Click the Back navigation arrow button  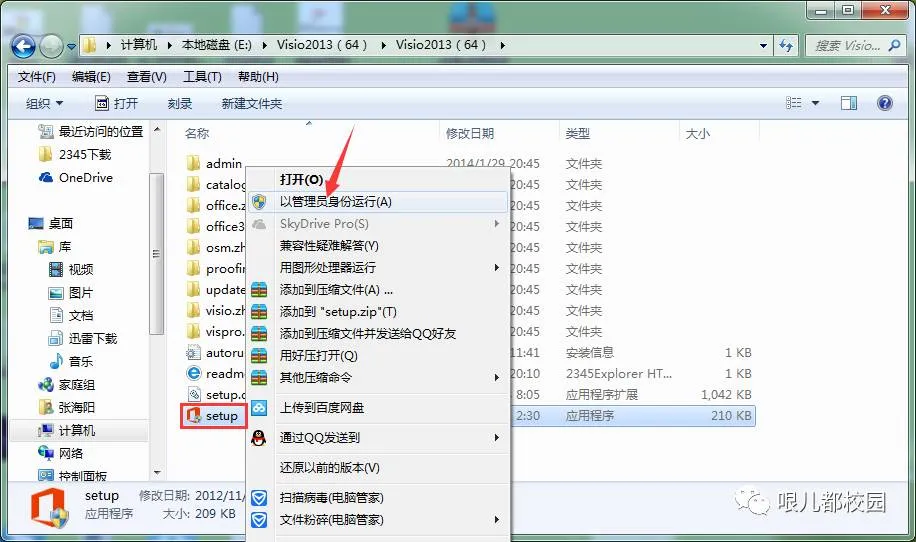coord(23,46)
